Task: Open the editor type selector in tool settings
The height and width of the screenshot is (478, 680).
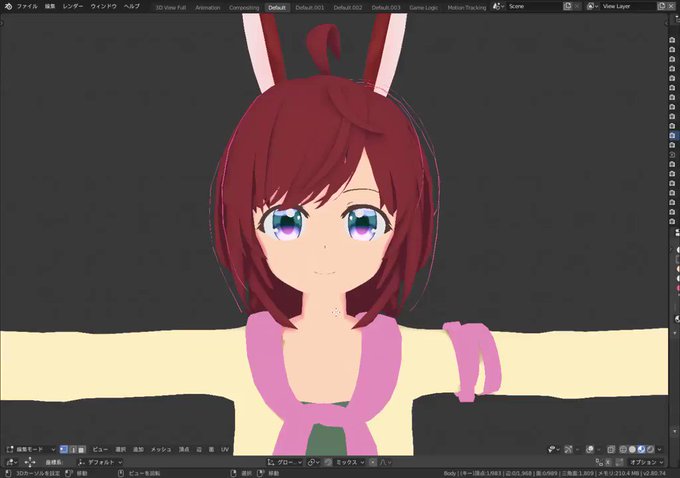Action: (x=11, y=462)
